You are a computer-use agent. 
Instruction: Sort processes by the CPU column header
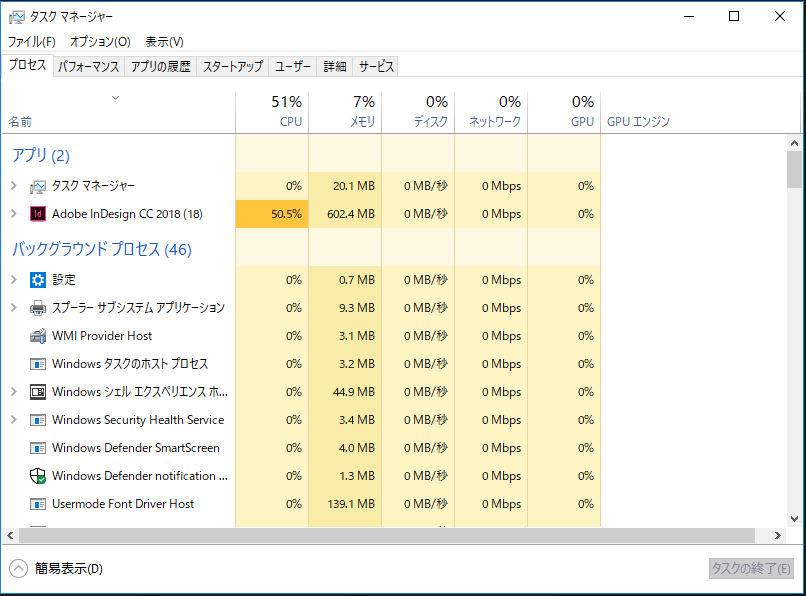(272, 111)
